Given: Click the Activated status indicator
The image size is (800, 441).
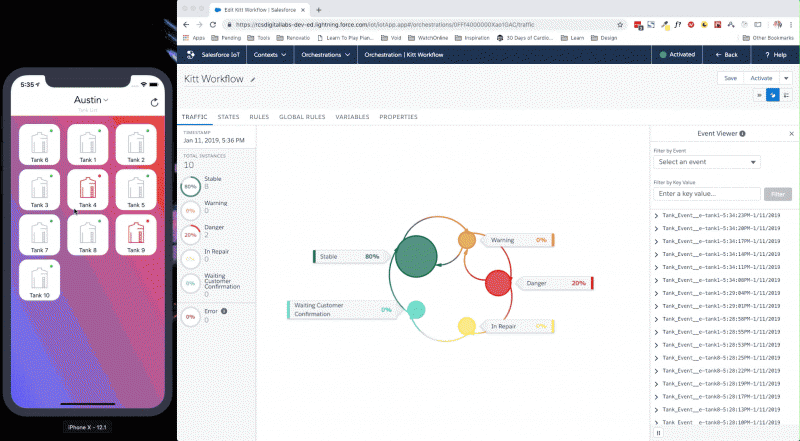Looking at the screenshot, I should point(677,55).
